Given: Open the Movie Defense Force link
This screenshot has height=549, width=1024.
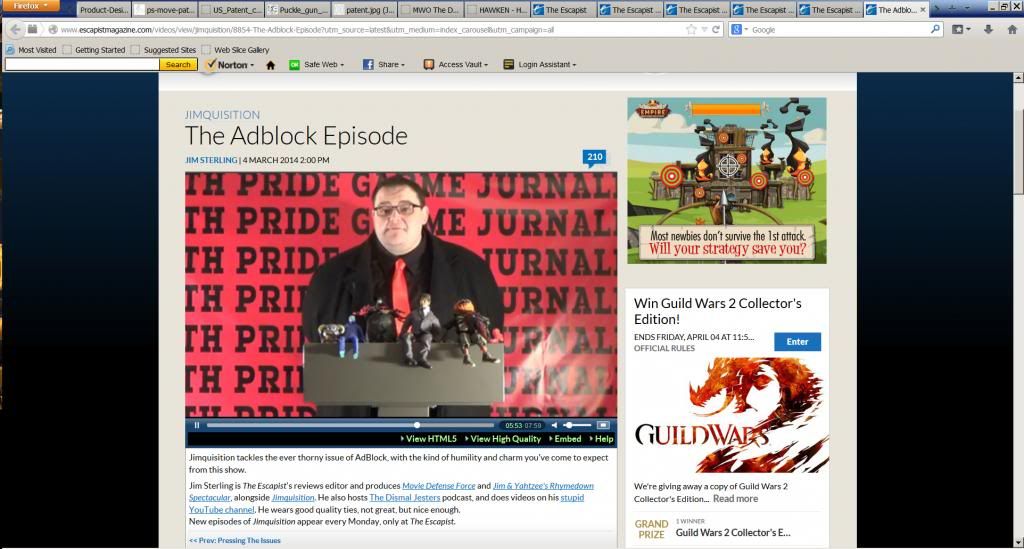Looking at the screenshot, I should point(438,486).
